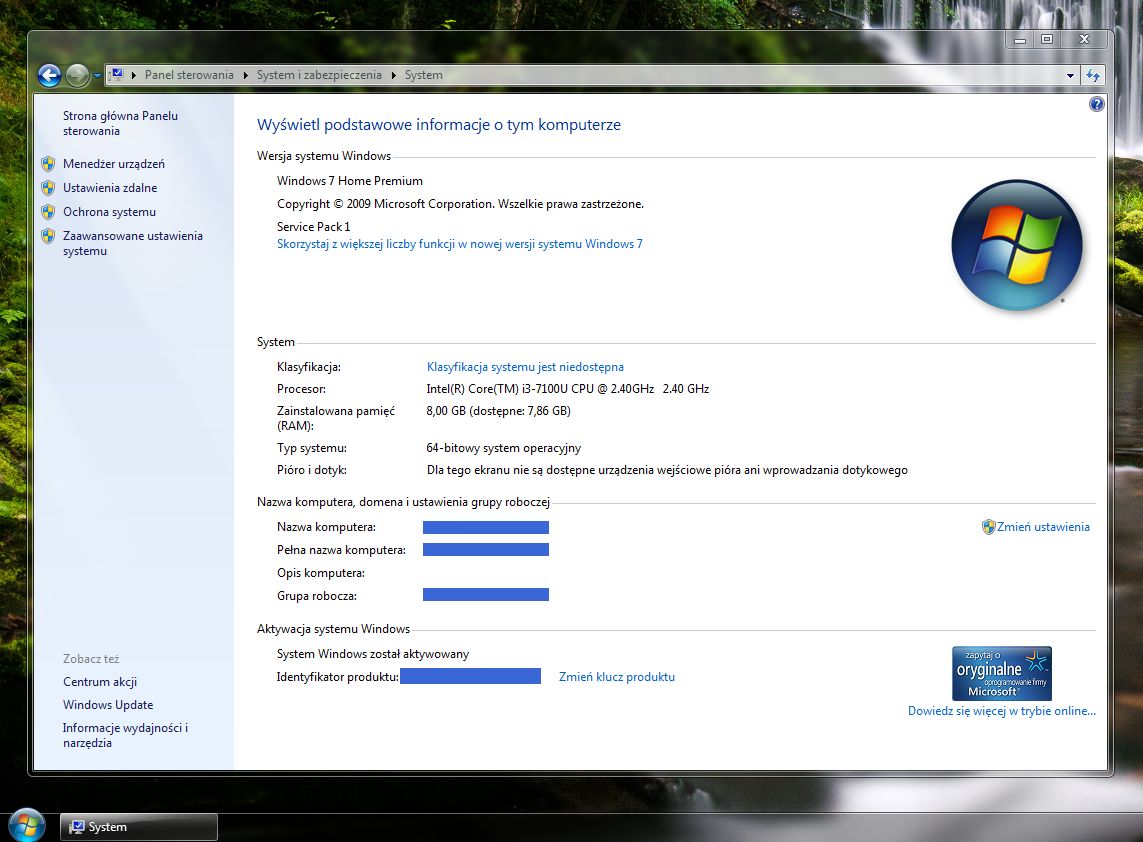Open Ustawienia zdalne link
Screen dimensions: 1143x842
click(110, 188)
